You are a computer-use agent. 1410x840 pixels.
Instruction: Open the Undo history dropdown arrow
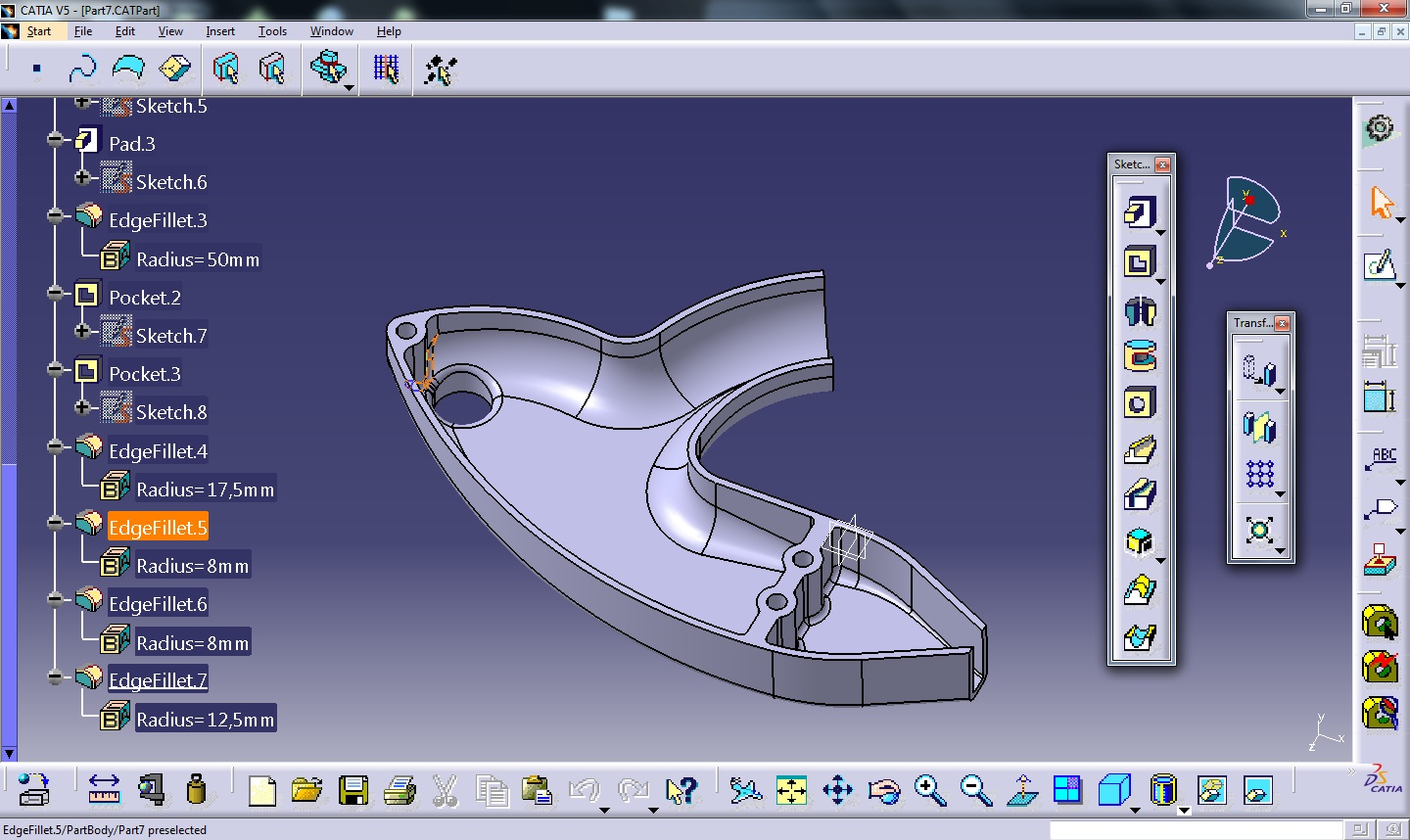[x=604, y=810]
